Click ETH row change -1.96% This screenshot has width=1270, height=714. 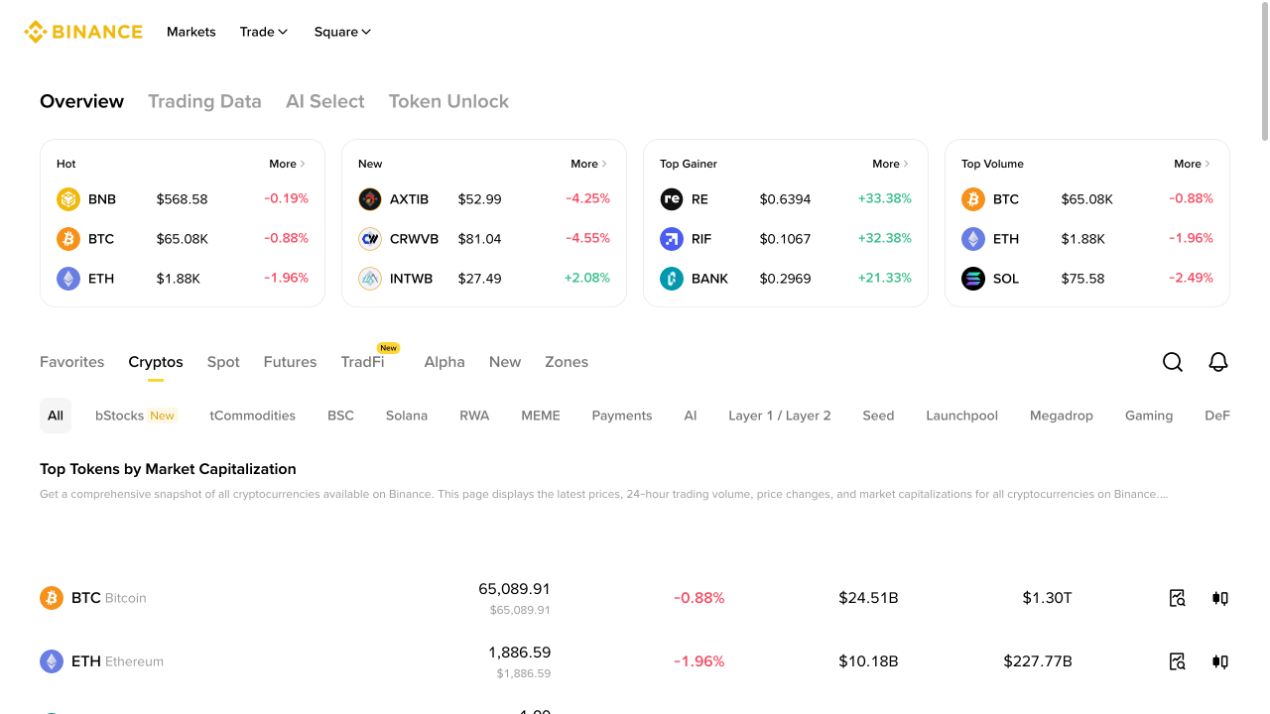click(x=699, y=661)
